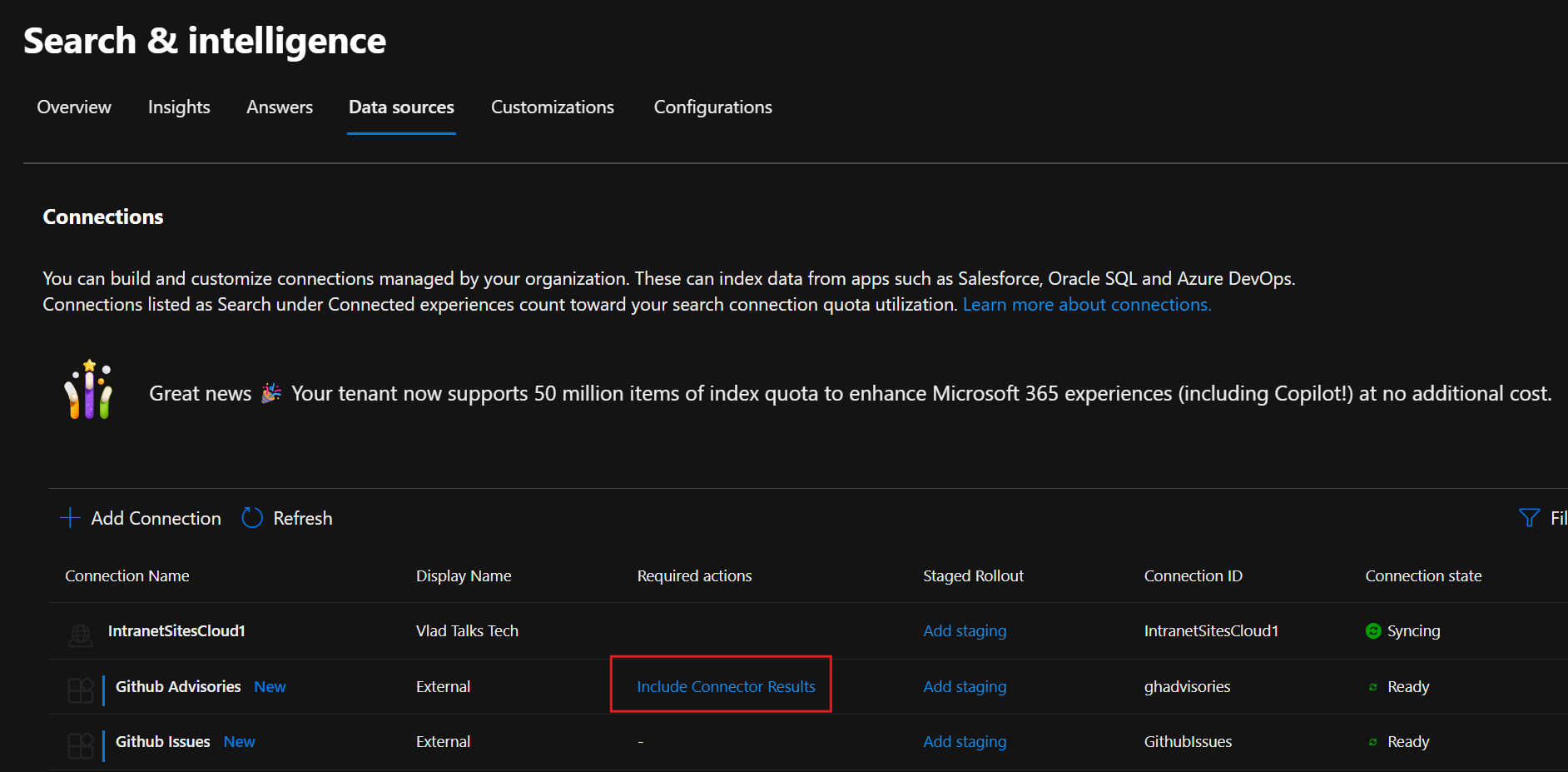Image resolution: width=1568 pixels, height=772 pixels.
Task: Click Add staging for IntranetSitesCloud1
Action: point(964,630)
